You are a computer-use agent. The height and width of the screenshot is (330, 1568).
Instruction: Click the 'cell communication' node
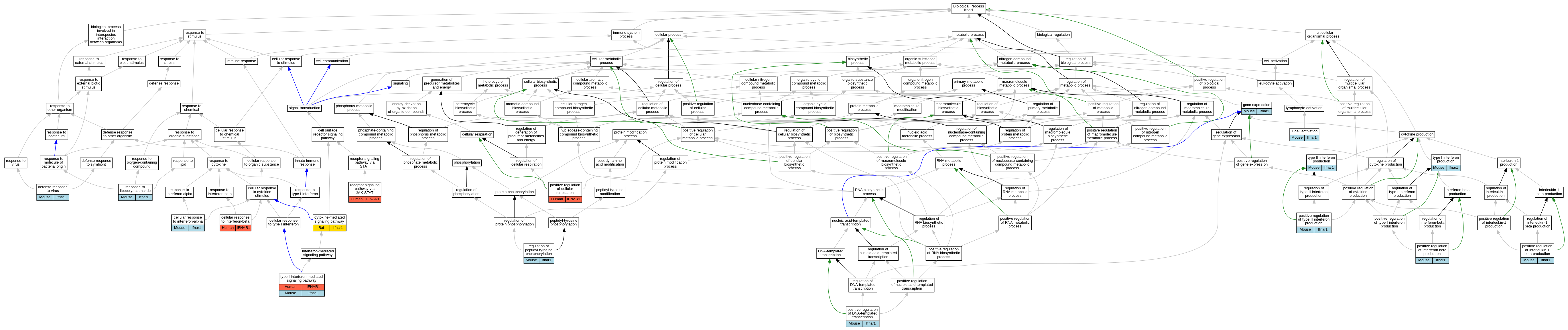[332, 61]
